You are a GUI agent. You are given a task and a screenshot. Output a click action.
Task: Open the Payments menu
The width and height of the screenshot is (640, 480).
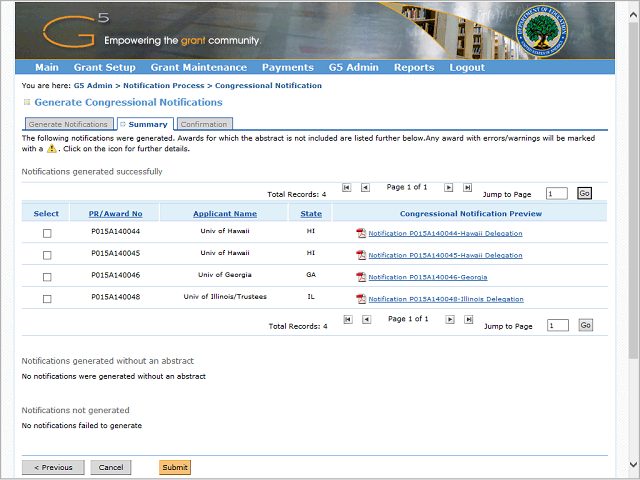[288, 67]
